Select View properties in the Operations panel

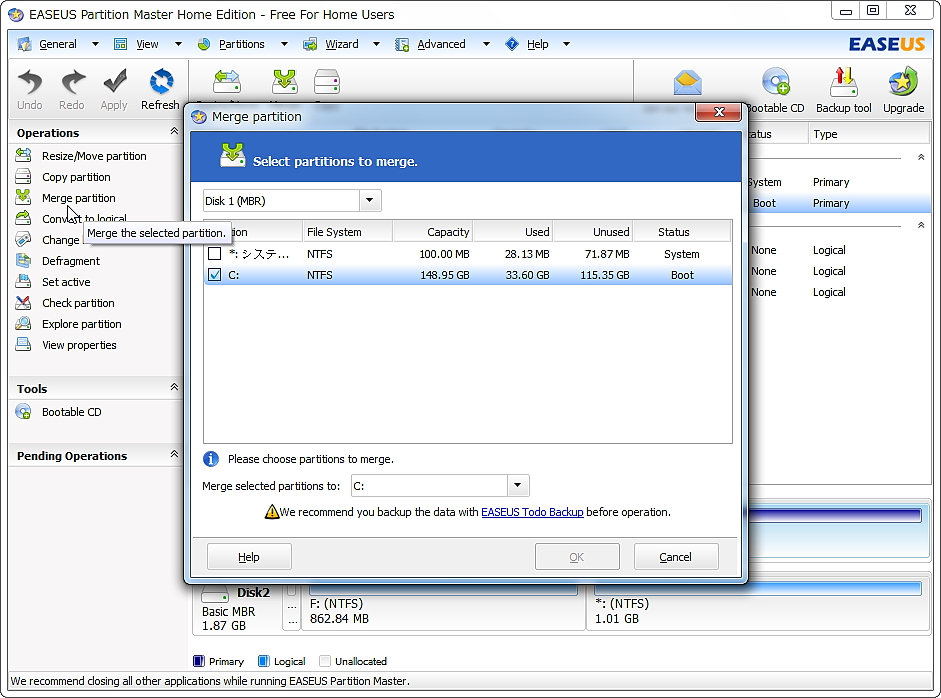pyautogui.click(x=79, y=345)
